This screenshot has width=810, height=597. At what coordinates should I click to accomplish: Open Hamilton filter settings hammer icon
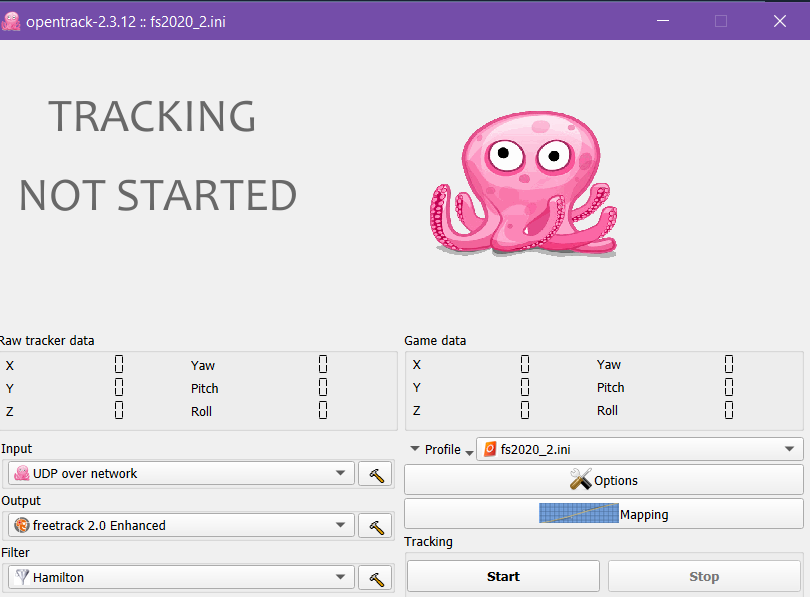376,578
